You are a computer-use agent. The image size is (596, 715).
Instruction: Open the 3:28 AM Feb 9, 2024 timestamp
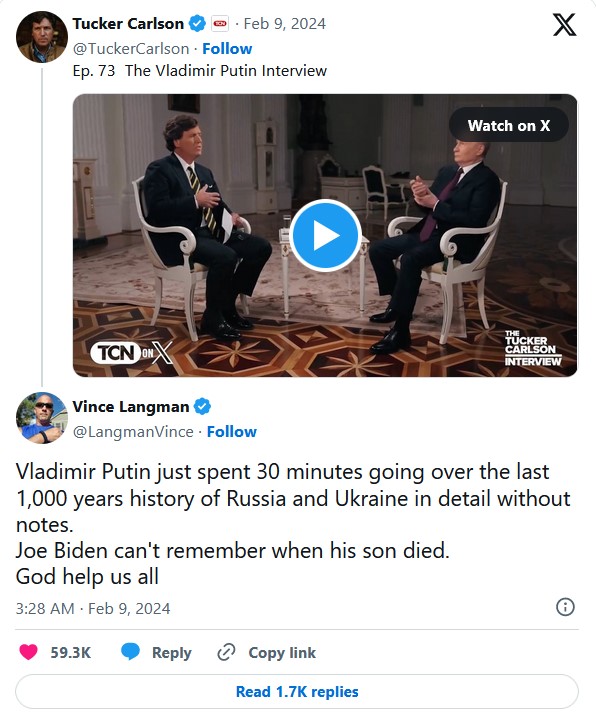click(93, 609)
